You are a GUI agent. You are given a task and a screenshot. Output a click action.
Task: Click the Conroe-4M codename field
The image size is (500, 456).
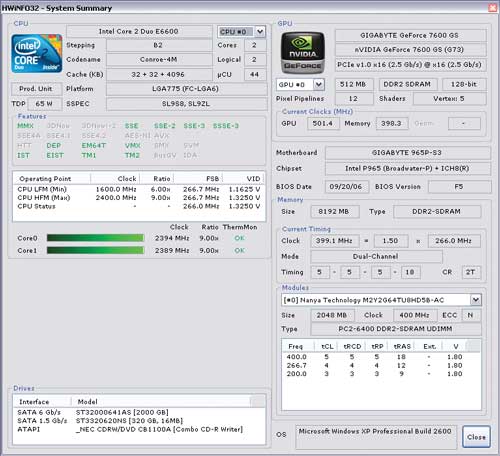159,59
